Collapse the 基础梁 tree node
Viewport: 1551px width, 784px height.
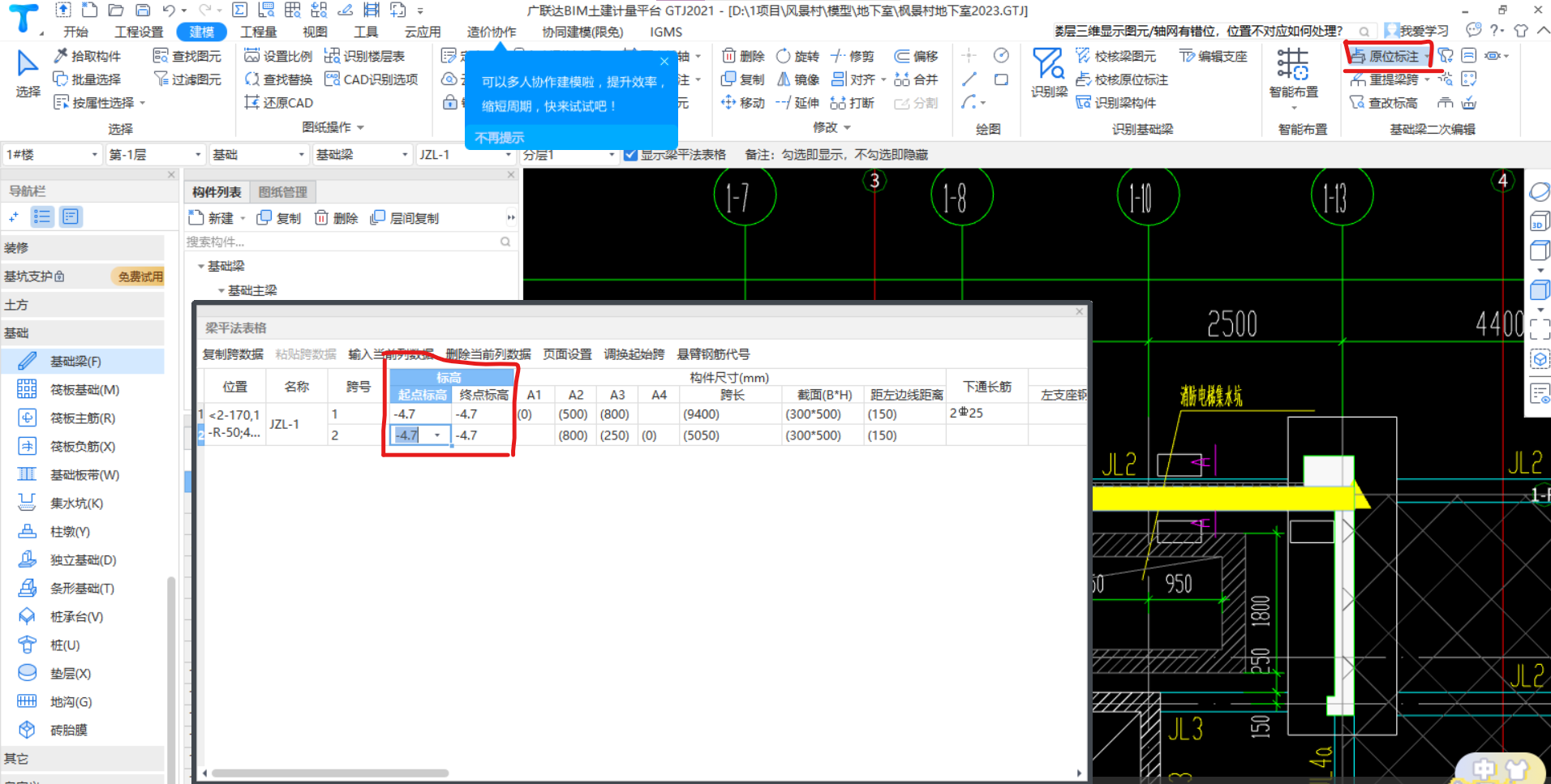click(200, 267)
